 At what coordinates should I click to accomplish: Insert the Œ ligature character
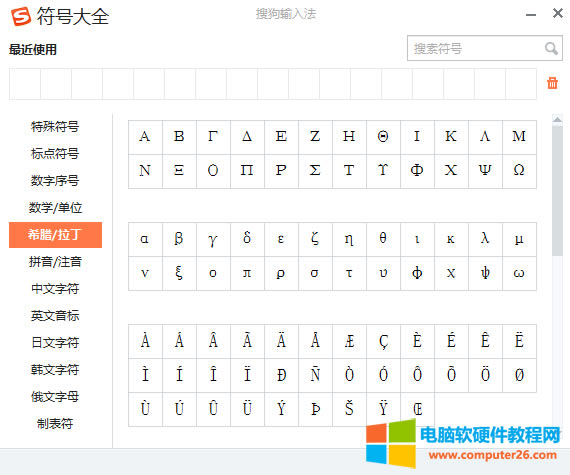pos(417,409)
